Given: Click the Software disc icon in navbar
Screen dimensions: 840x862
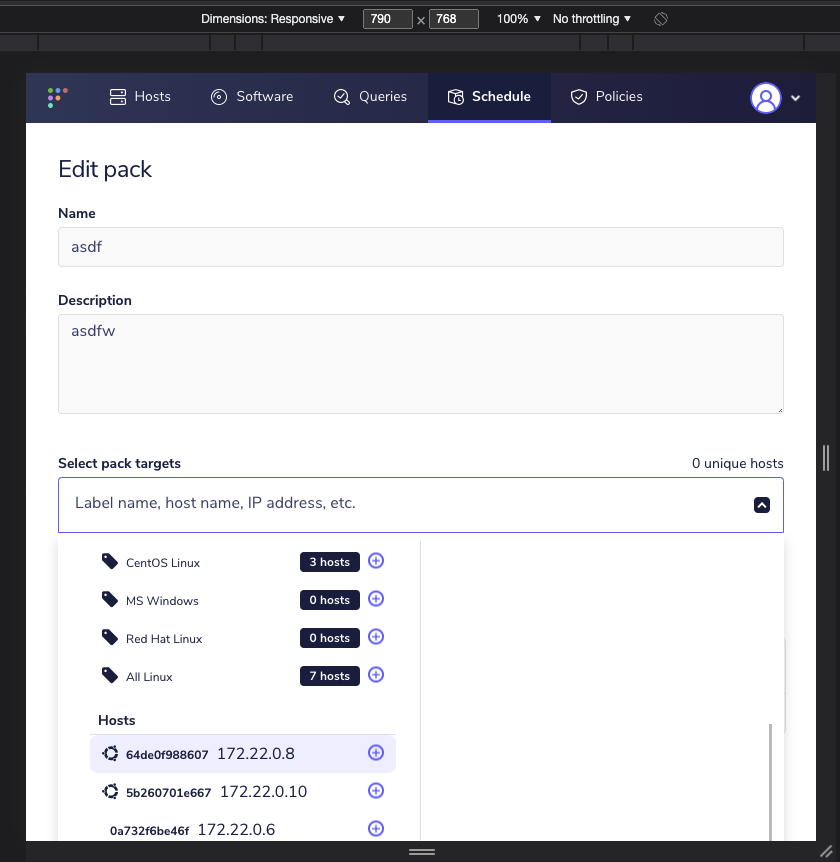Looking at the screenshot, I should pos(219,97).
